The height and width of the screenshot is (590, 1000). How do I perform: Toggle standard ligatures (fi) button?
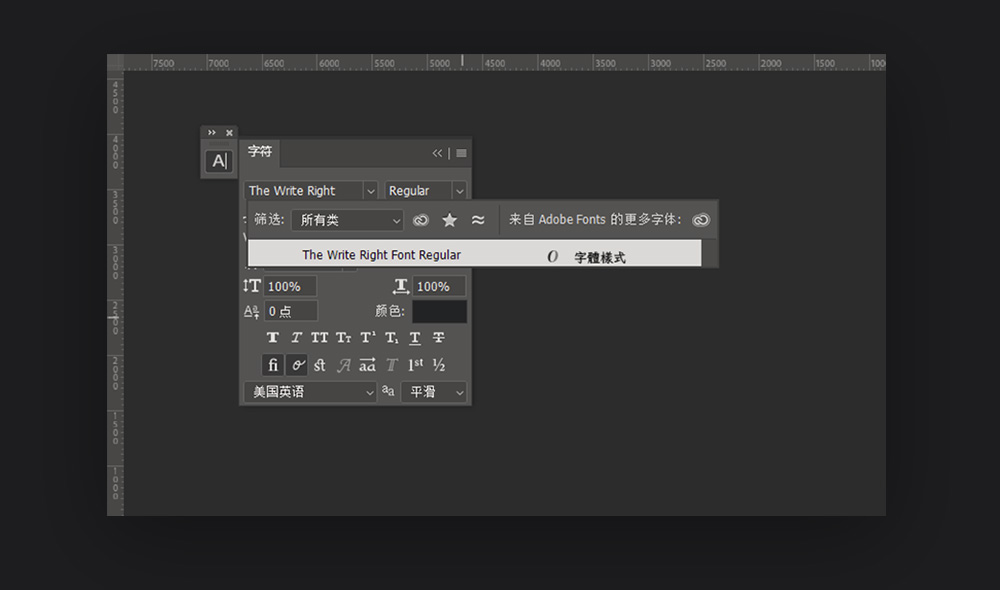[272, 365]
